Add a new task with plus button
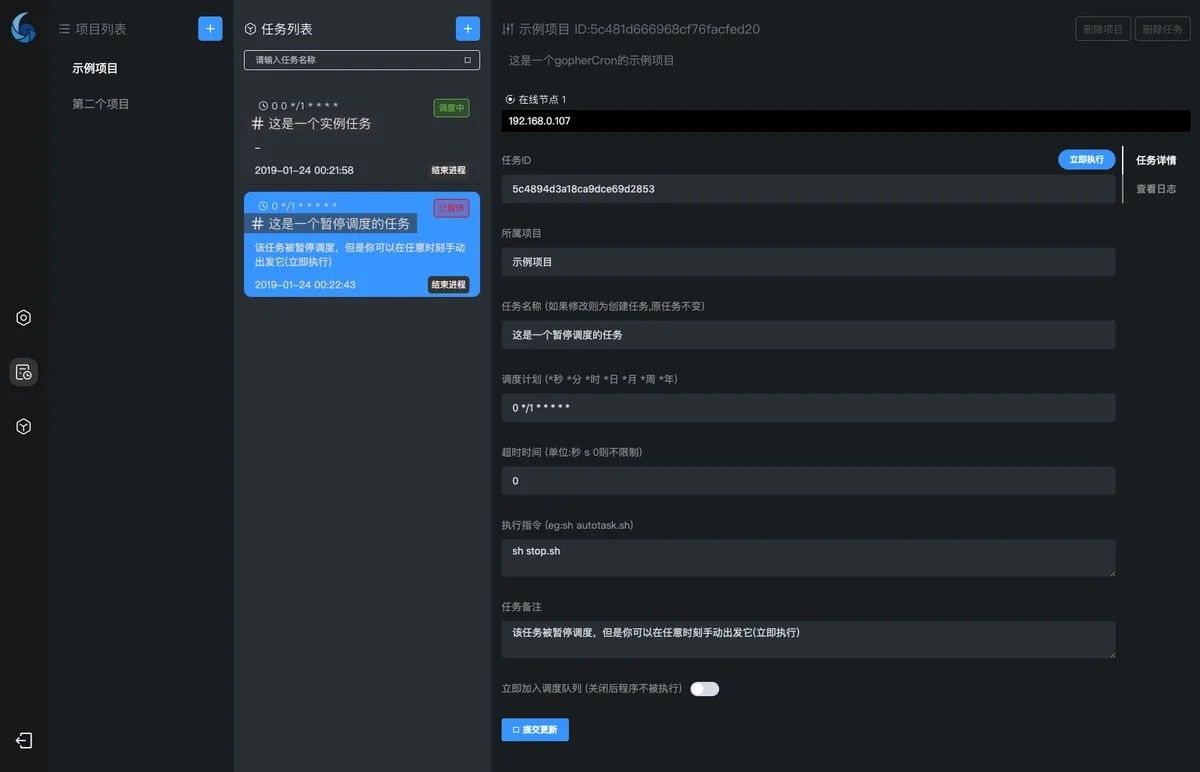Image resolution: width=1200 pixels, height=772 pixels. [x=468, y=29]
